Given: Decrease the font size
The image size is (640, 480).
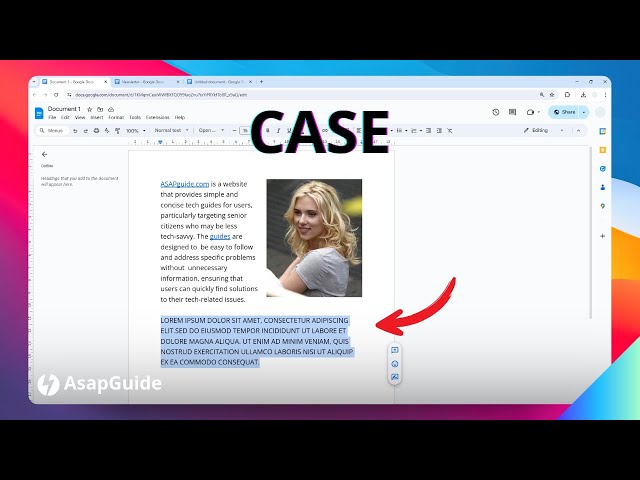Looking at the screenshot, I should (x=234, y=131).
